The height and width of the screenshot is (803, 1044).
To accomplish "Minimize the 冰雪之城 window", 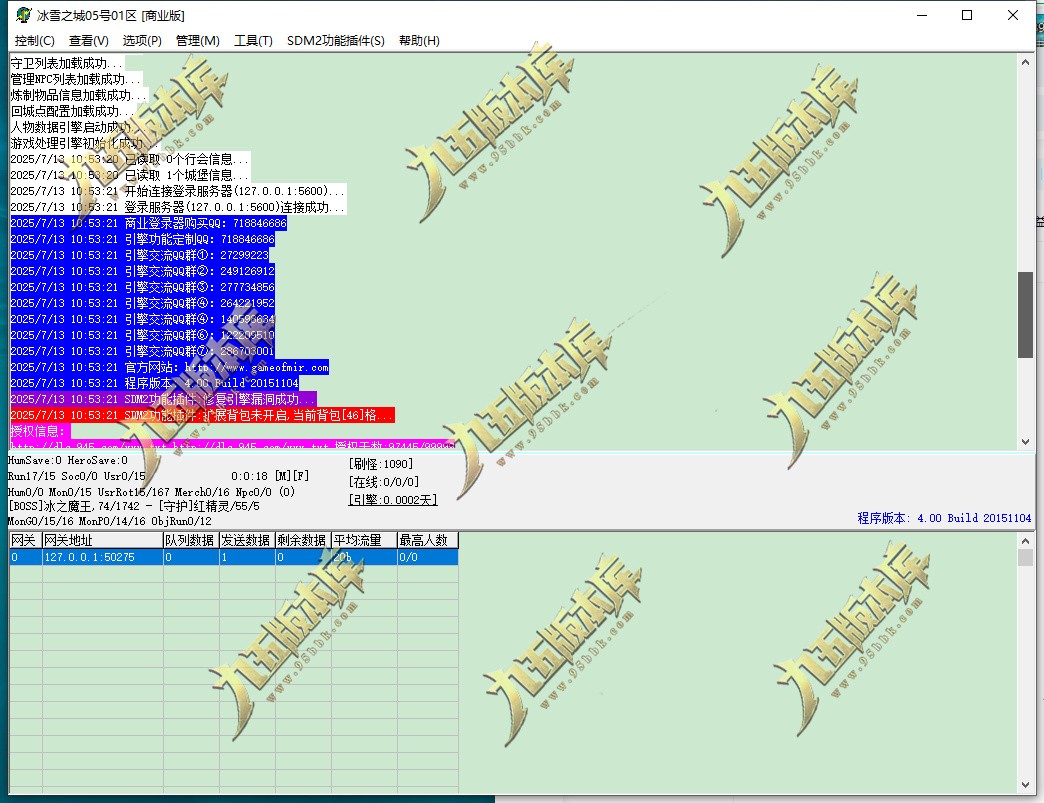I will (922, 15).
